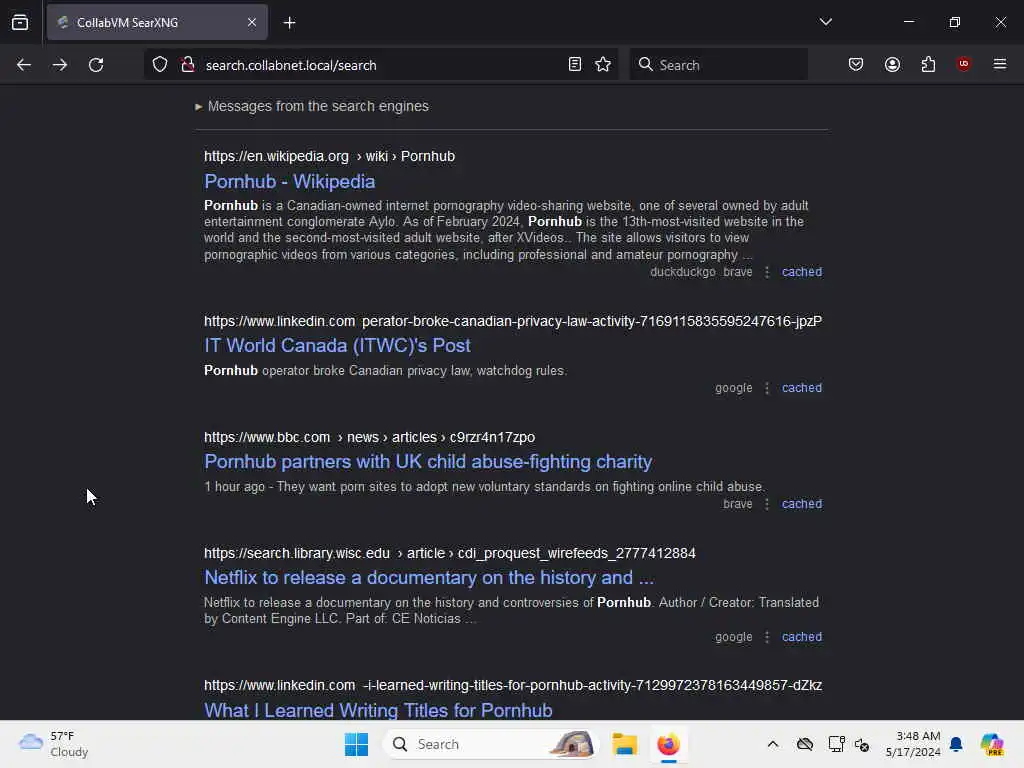
Task: Show hidden system tray icons chevron
Action: coord(773,744)
